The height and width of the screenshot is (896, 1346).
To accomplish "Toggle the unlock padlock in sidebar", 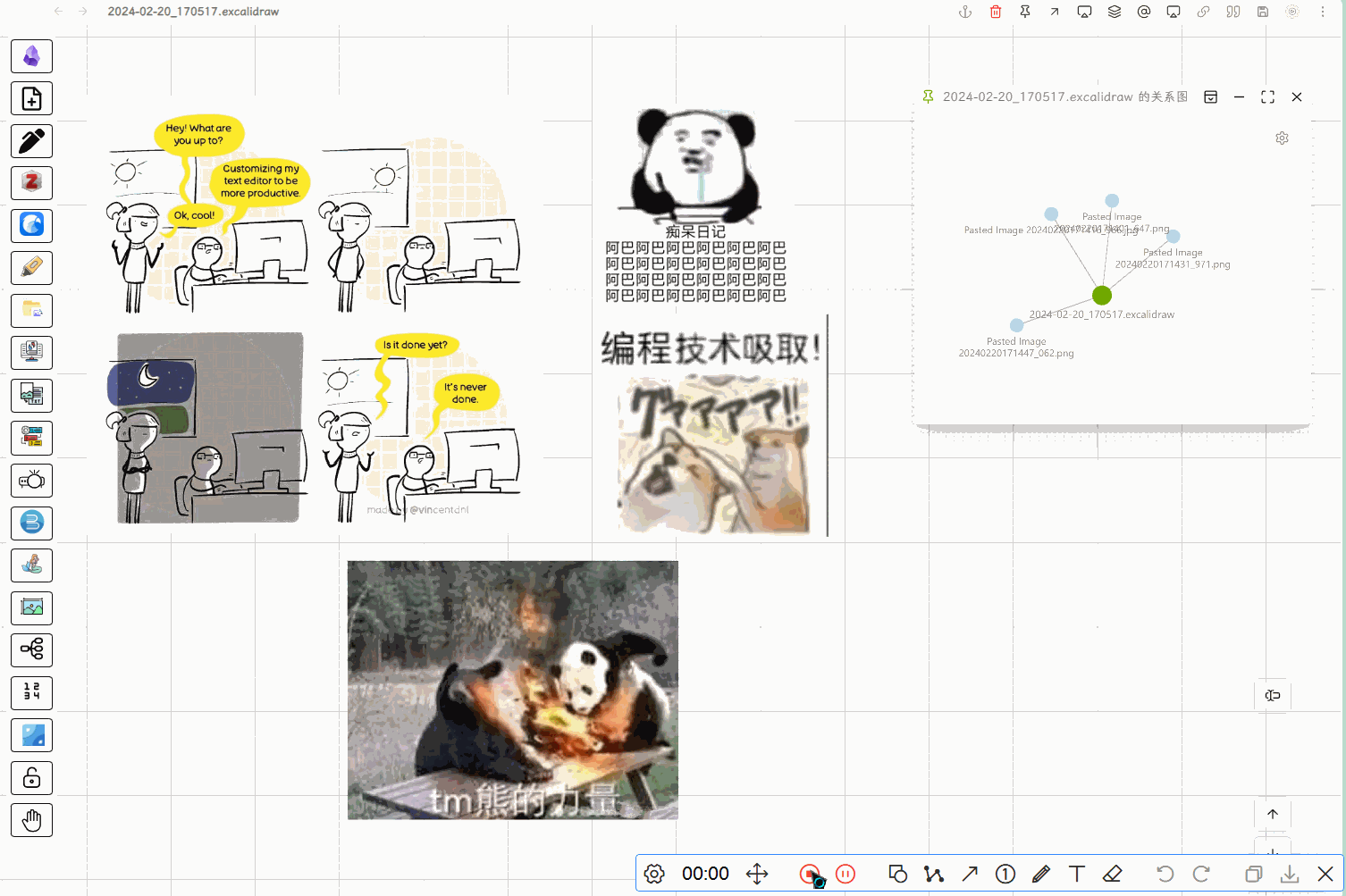I will coord(31,777).
